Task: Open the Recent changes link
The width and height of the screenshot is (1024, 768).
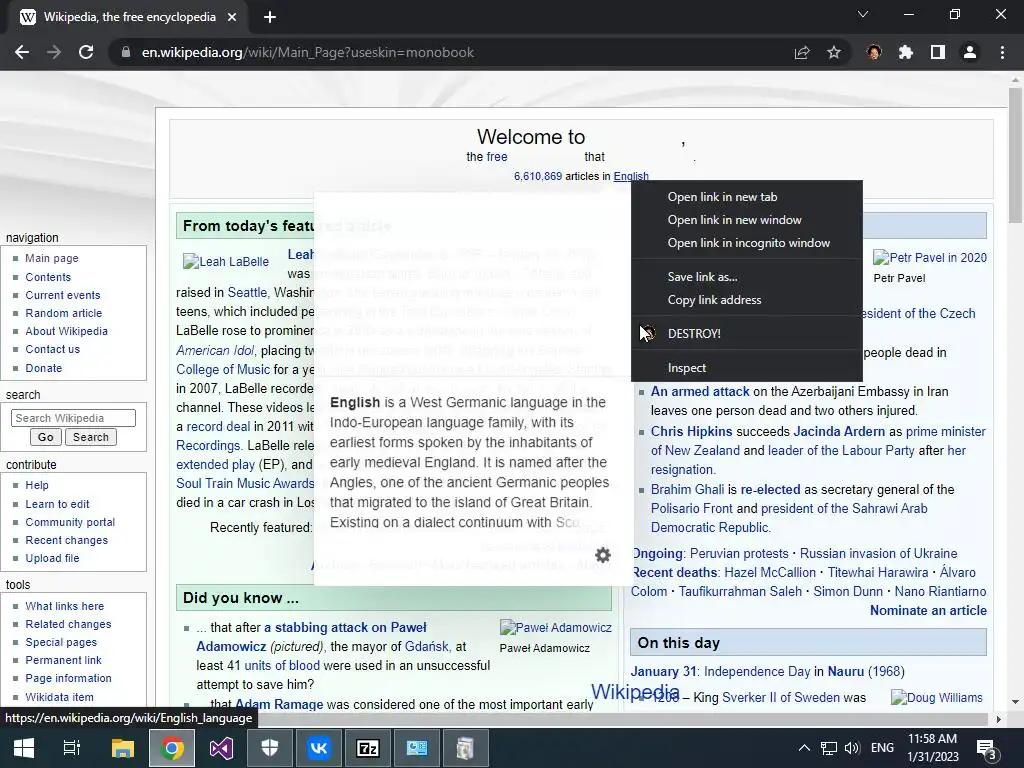Action: [x=66, y=540]
